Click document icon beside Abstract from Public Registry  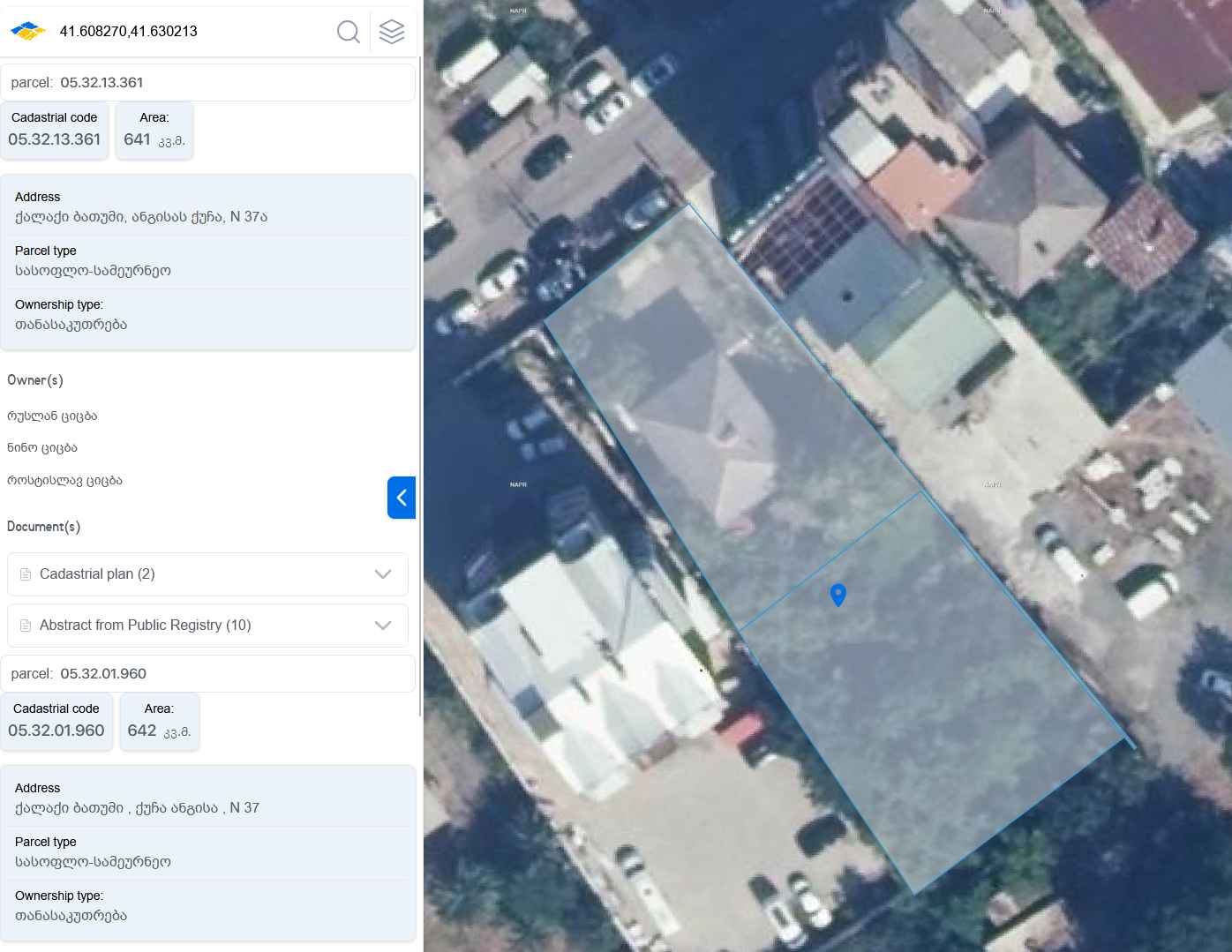[26, 626]
